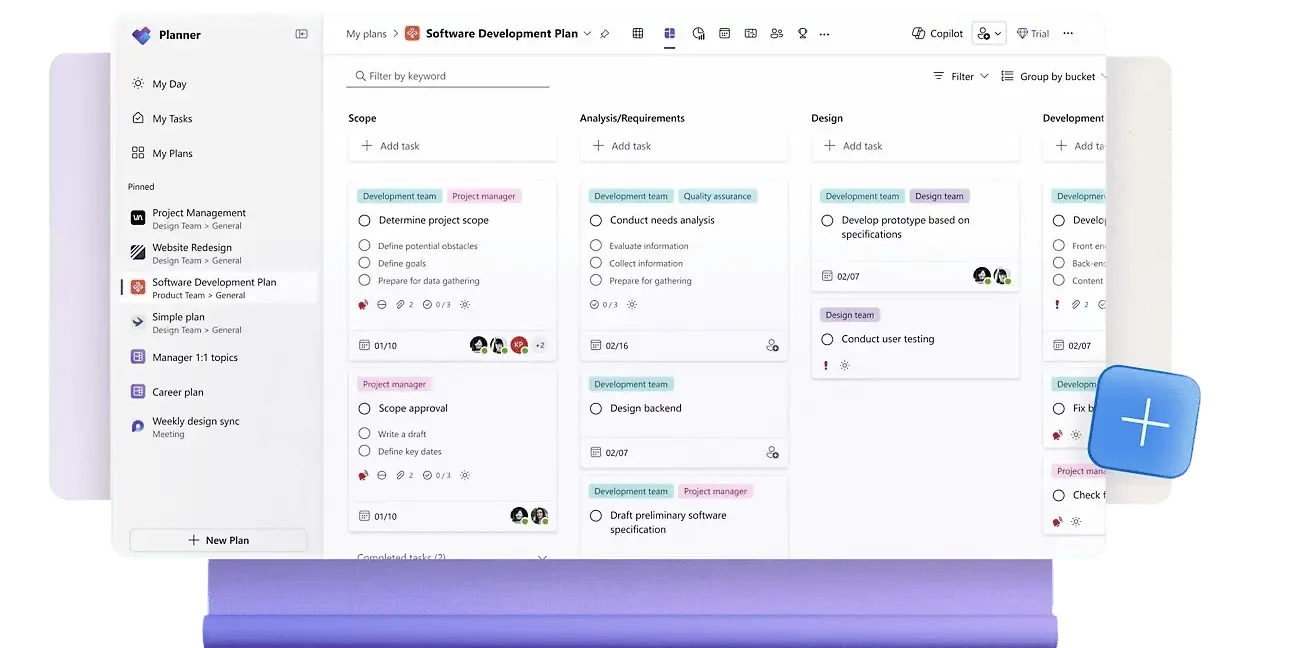The height and width of the screenshot is (648, 1292).
Task: Mark Conduct user testing complete
Action: tap(827, 339)
